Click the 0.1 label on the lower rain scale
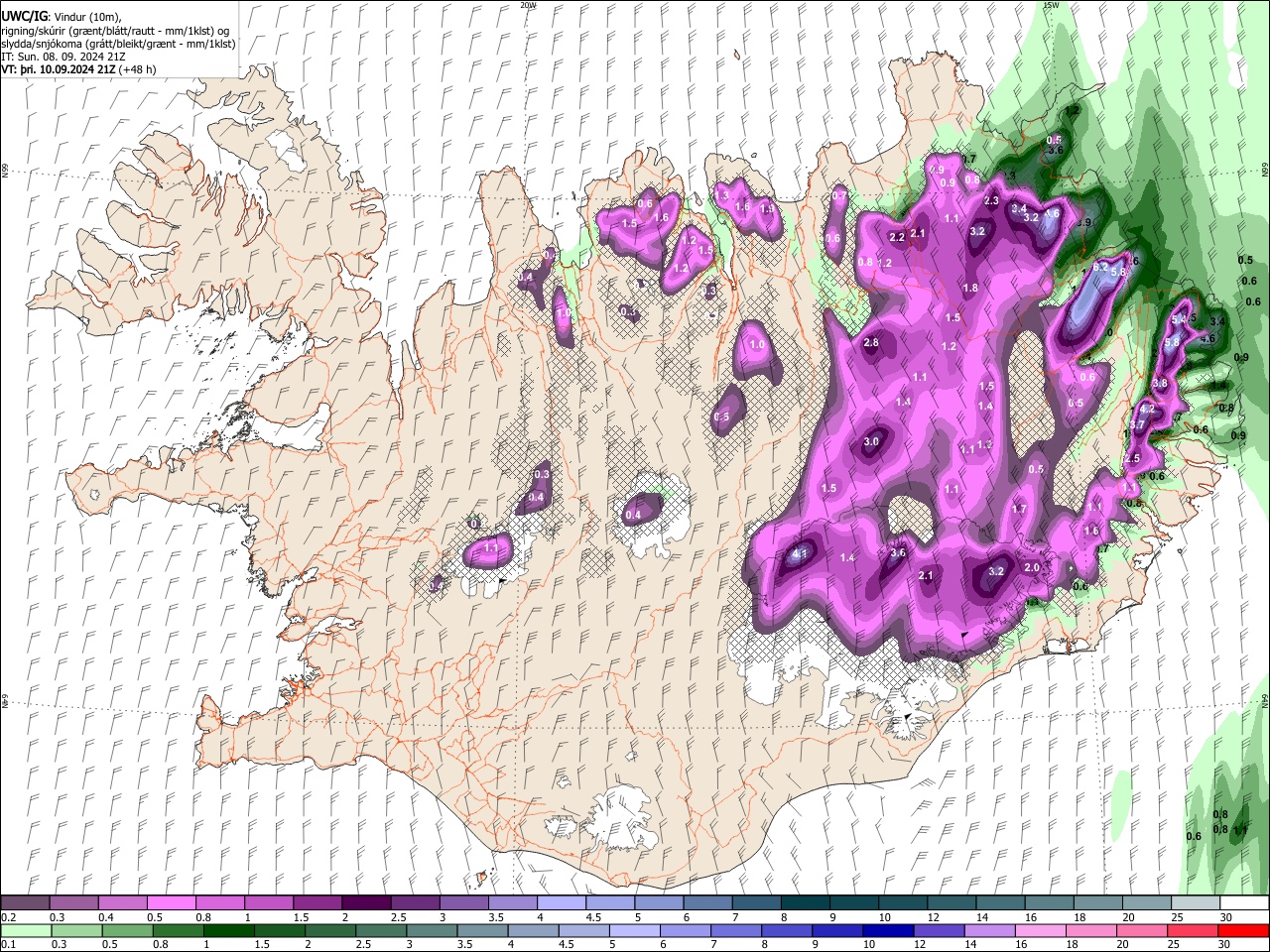1270x952 pixels. click(8, 944)
